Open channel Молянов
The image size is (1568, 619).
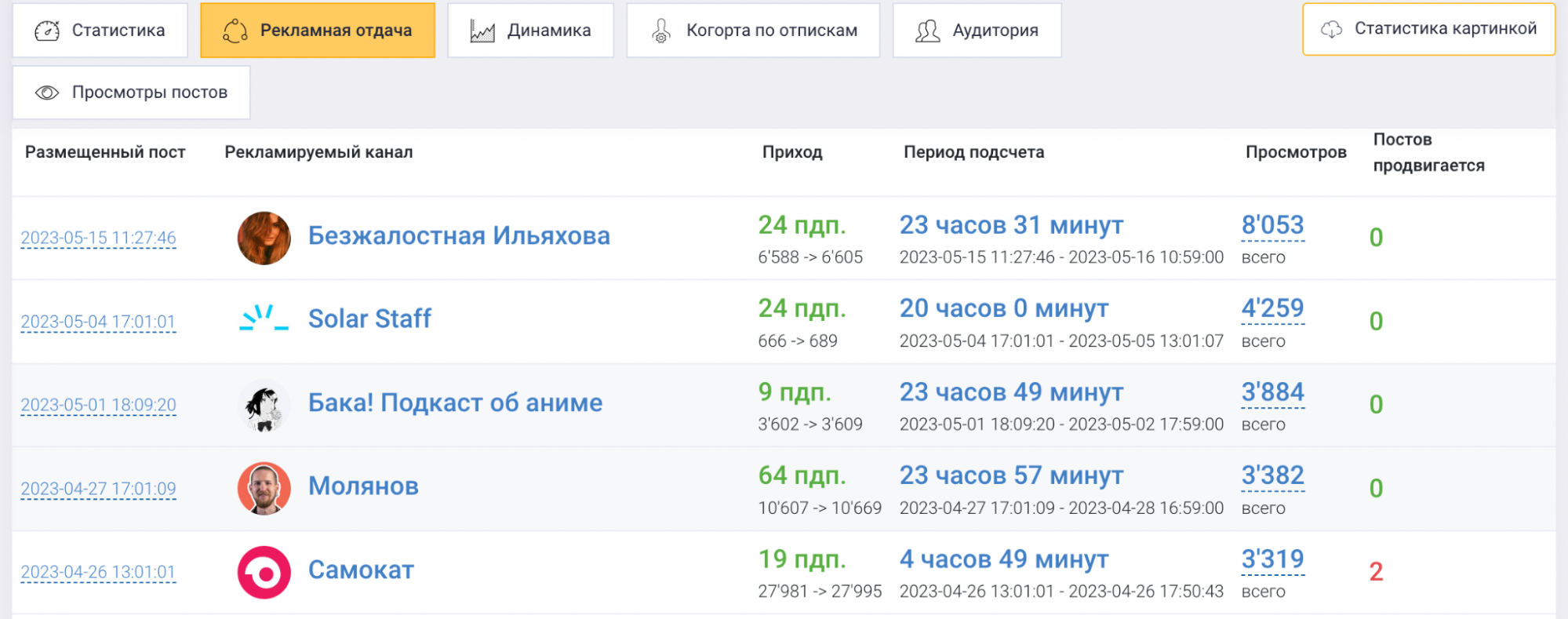(363, 486)
